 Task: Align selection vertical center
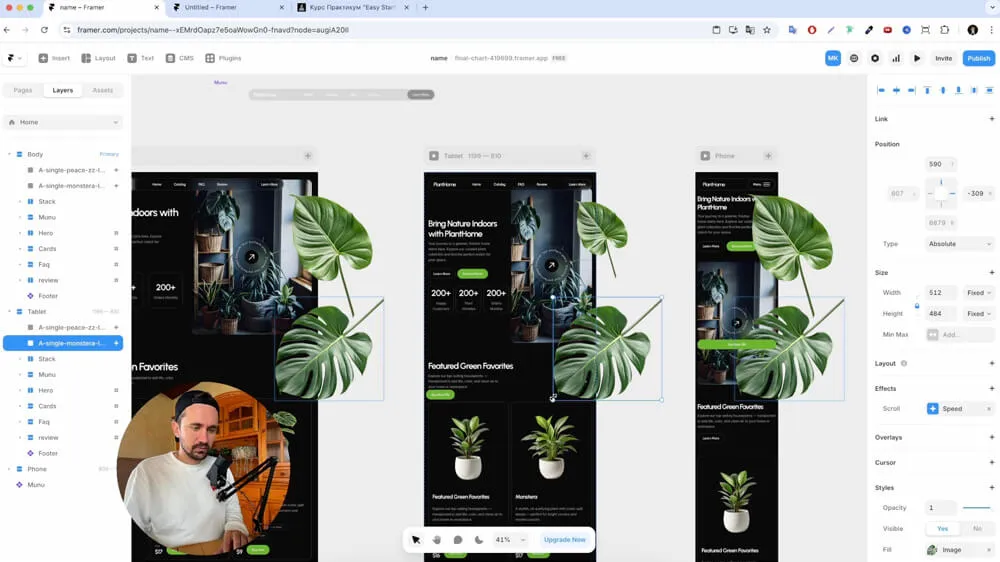(x=943, y=91)
